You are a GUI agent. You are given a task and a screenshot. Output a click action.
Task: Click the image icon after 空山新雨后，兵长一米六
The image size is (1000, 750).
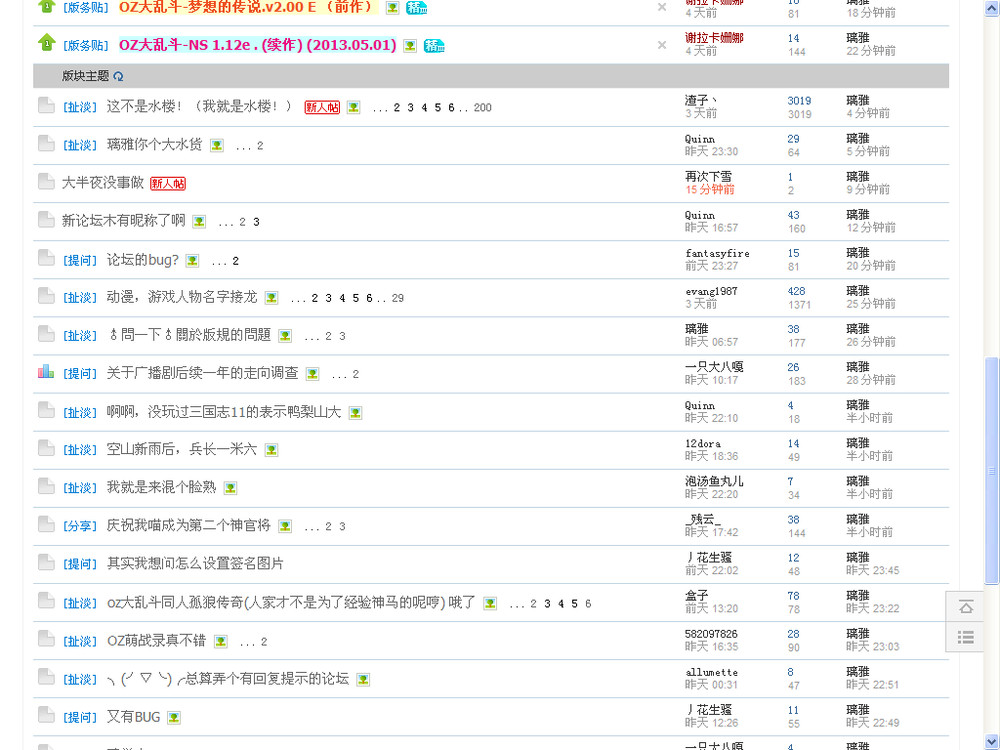coord(271,450)
